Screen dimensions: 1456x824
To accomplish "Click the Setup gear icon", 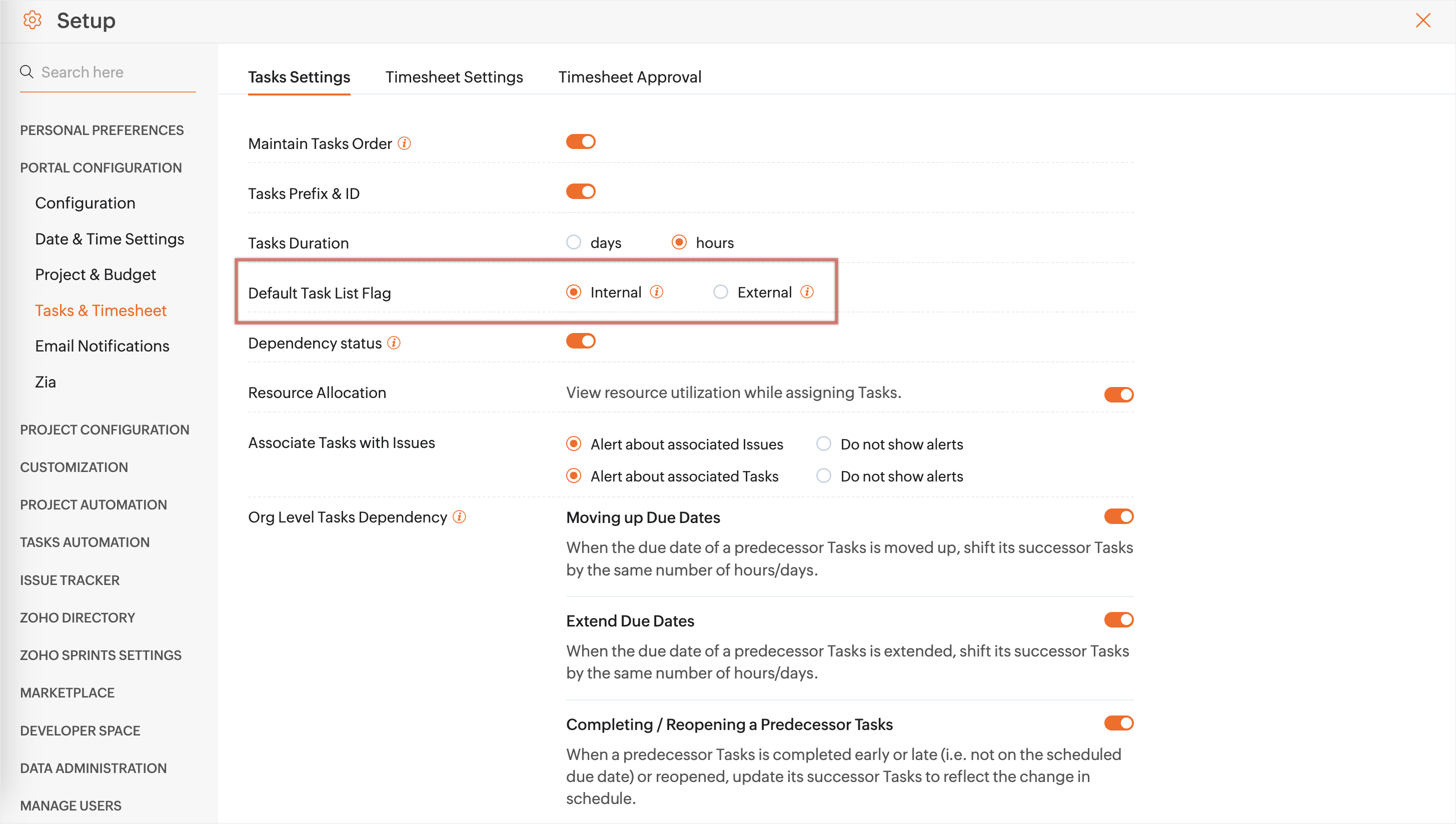I will 33,20.
